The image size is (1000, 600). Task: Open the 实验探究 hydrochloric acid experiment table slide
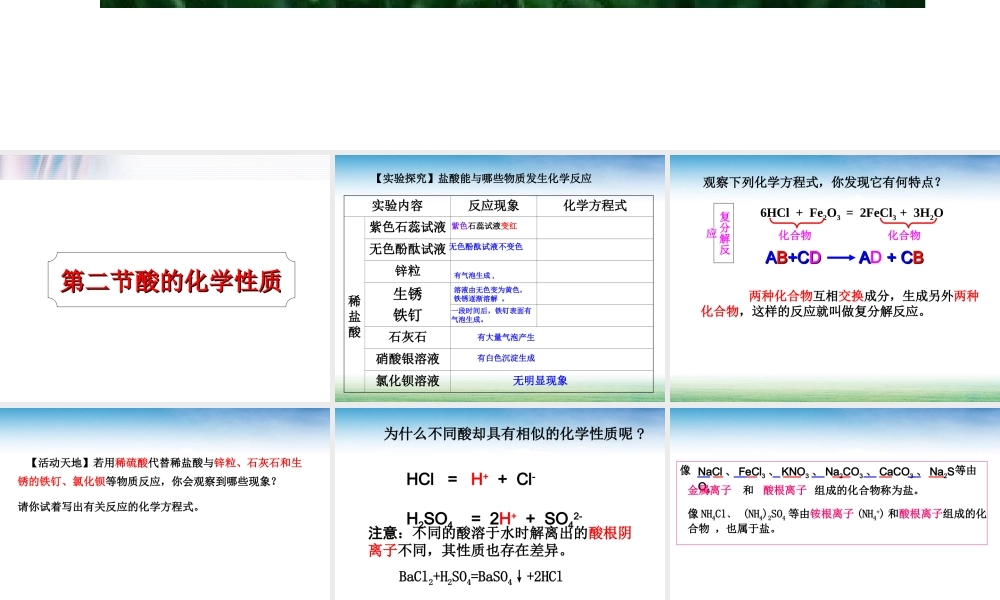(499, 278)
